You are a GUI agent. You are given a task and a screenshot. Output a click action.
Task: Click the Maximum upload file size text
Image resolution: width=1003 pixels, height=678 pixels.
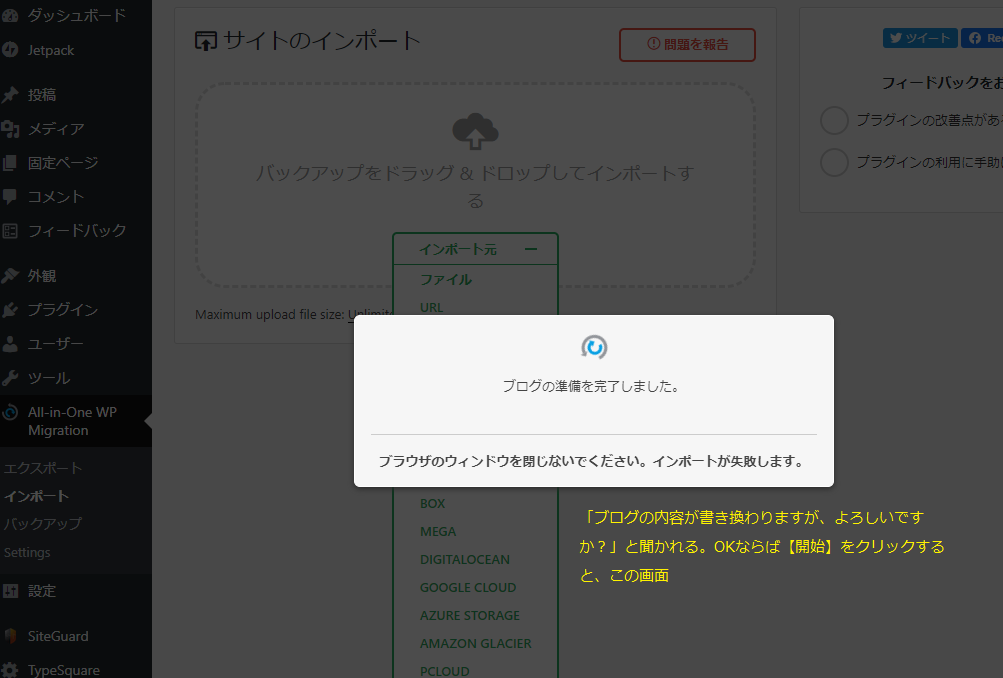[294, 315]
